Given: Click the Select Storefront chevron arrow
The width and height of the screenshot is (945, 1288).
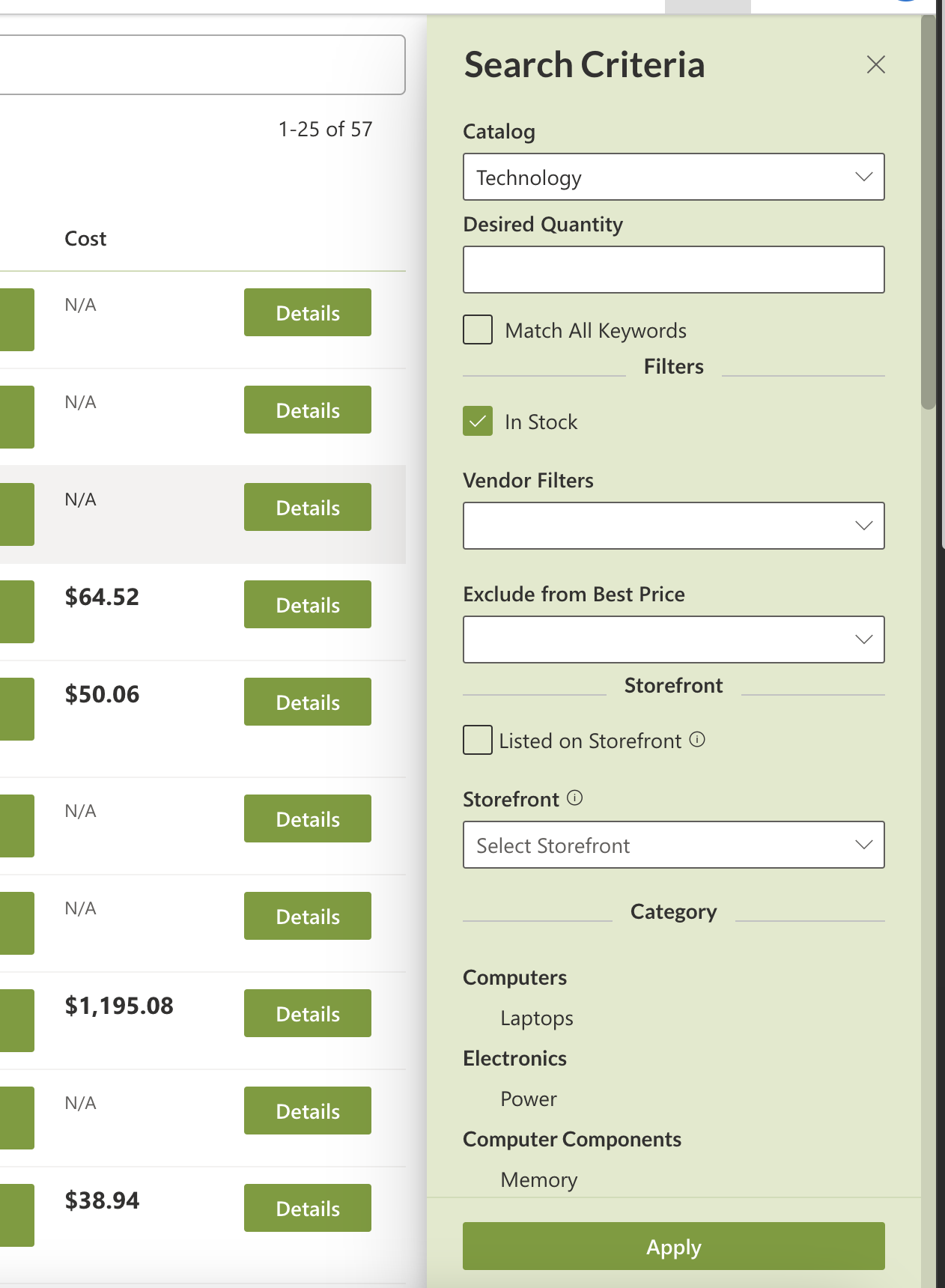Looking at the screenshot, I should pos(863,845).
